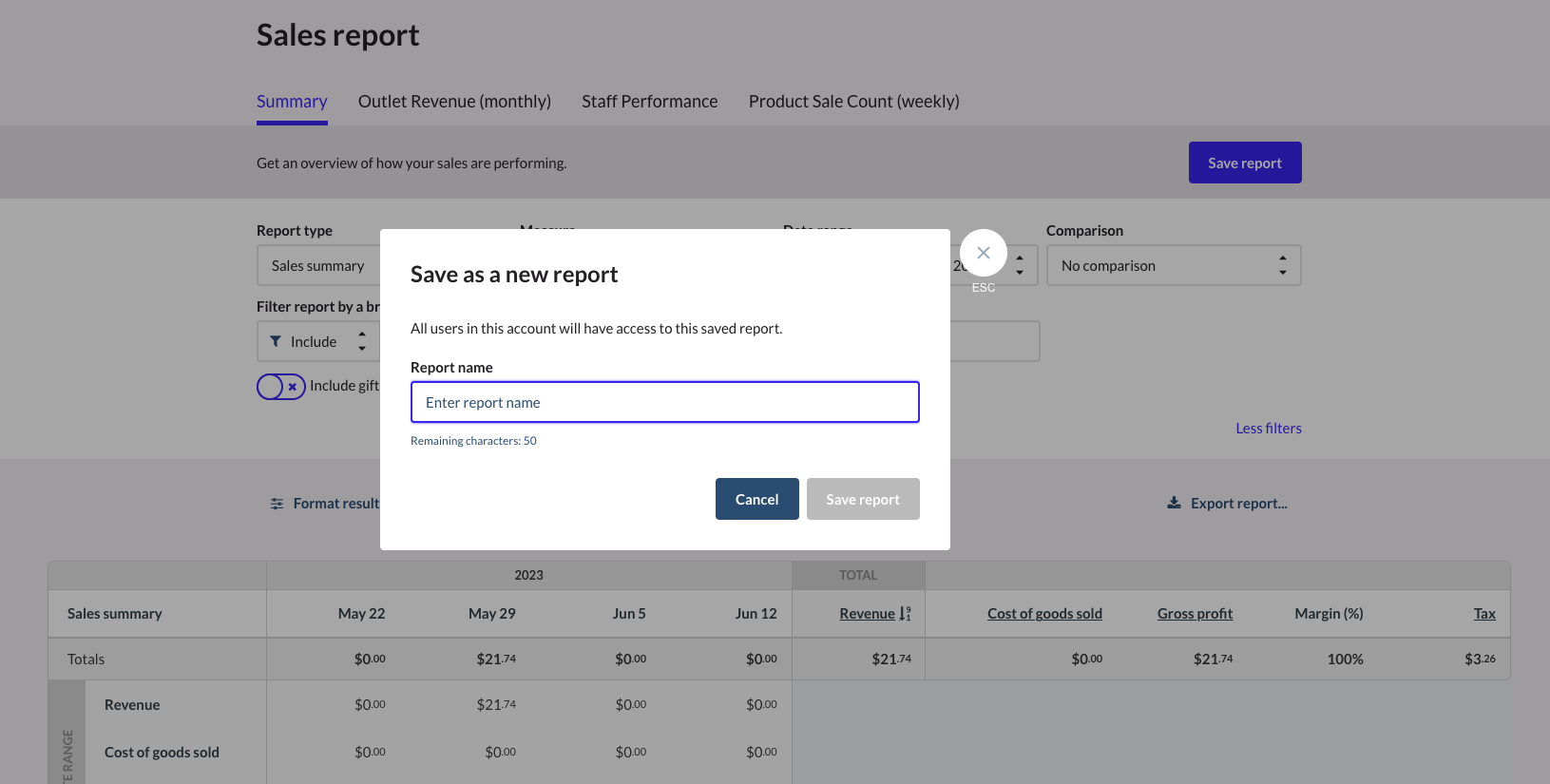Toggle the Include gift cards switch
This screenshot has width=1550, height=784.
click(281, 387)
